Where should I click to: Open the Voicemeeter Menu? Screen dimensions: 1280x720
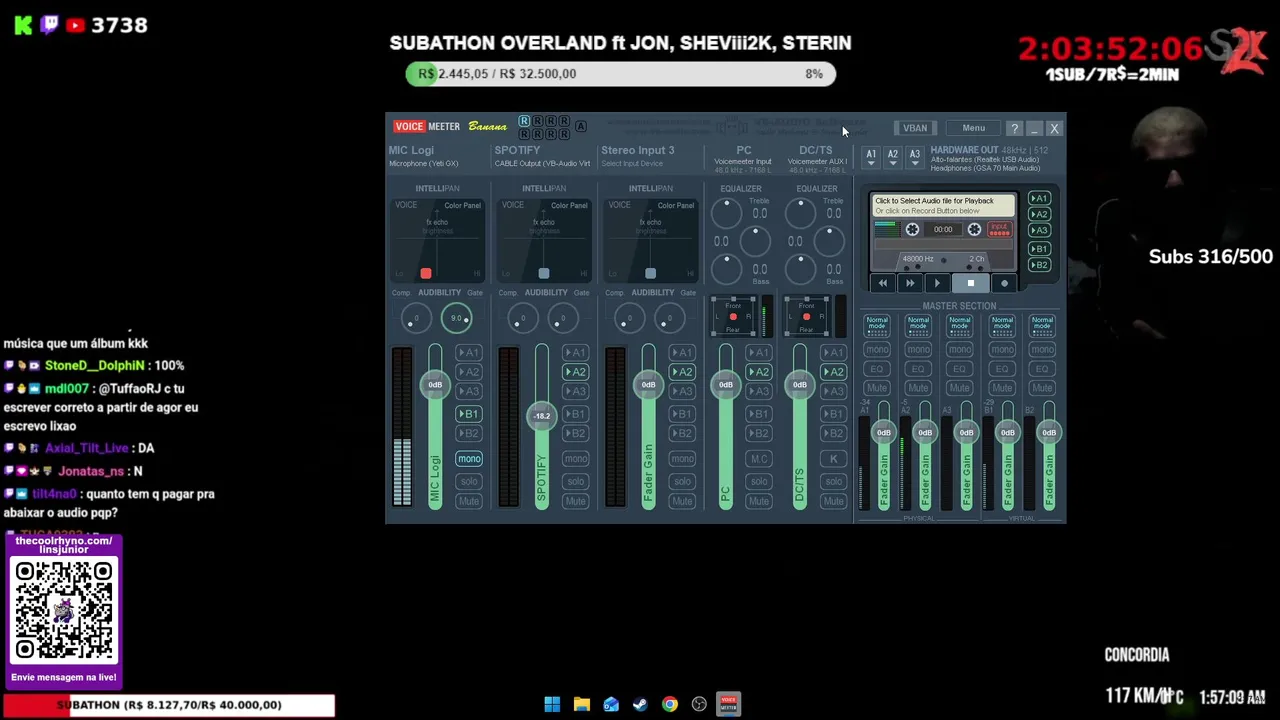[x=974, y=128]
